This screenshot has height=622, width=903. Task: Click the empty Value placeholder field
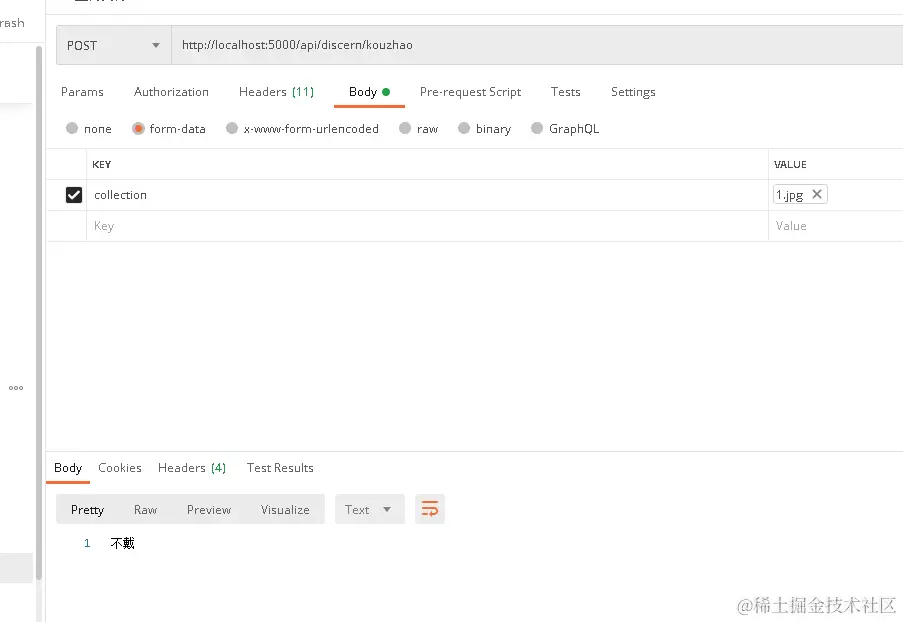[836, 226]
